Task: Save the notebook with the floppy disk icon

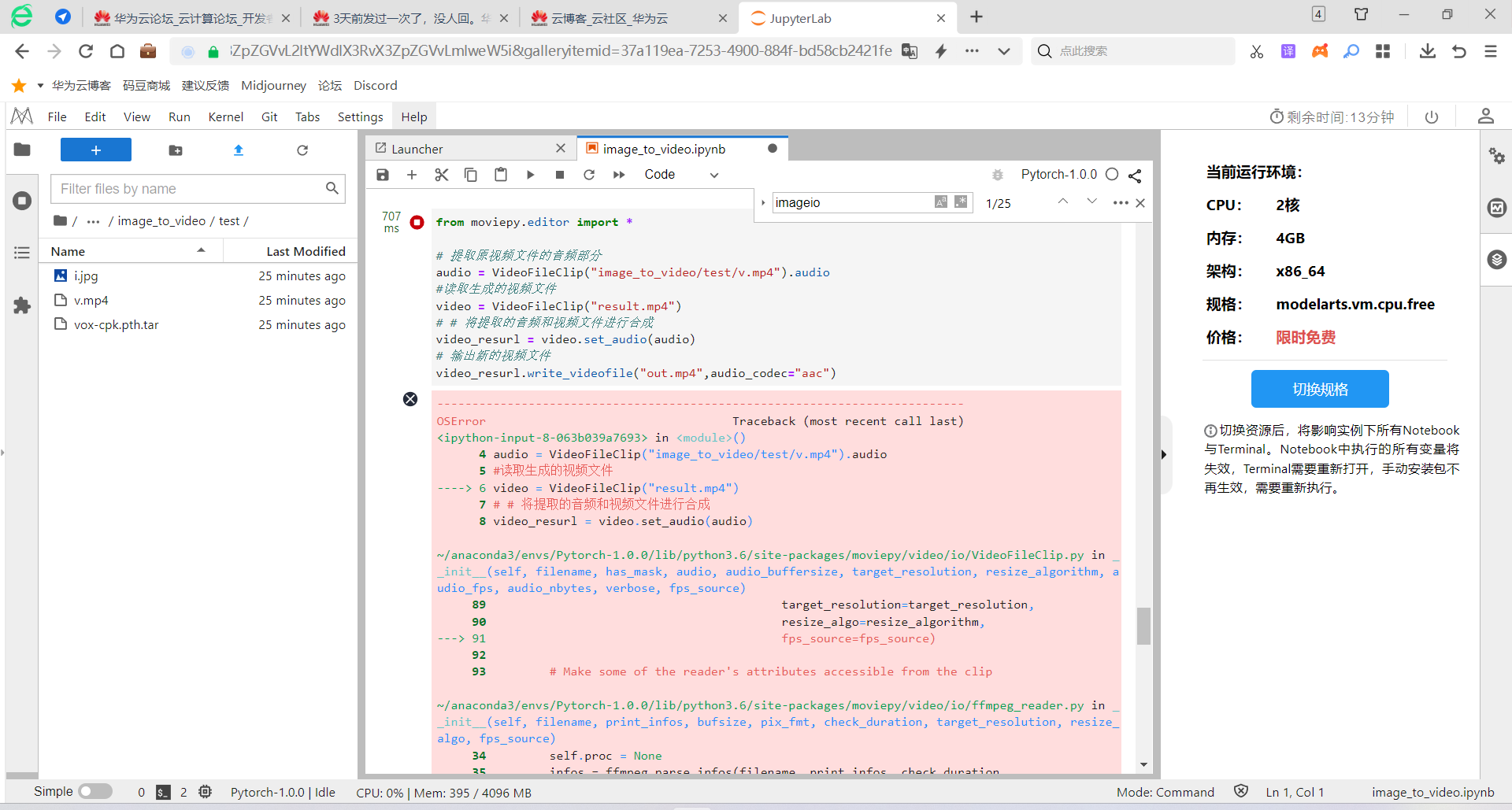Action: coord(383,175)
